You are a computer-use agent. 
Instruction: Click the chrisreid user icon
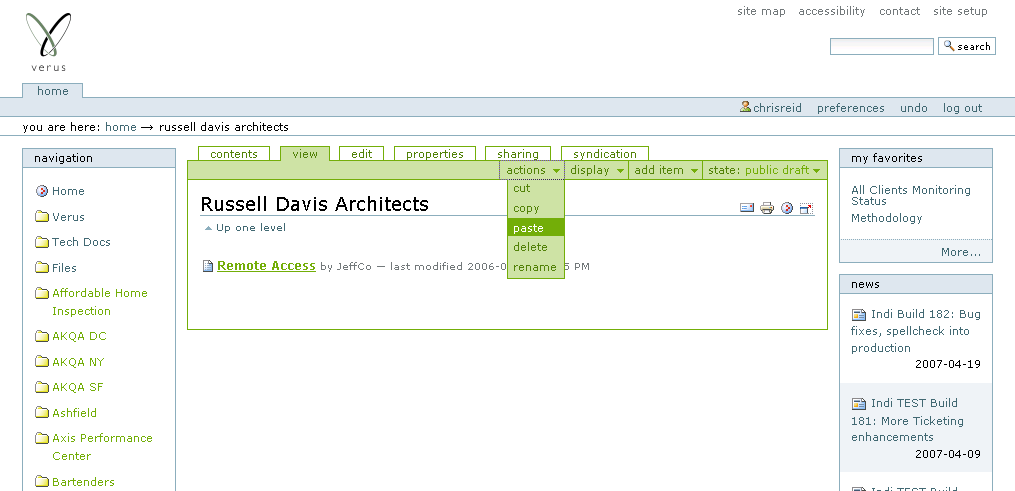pos(745,107)
